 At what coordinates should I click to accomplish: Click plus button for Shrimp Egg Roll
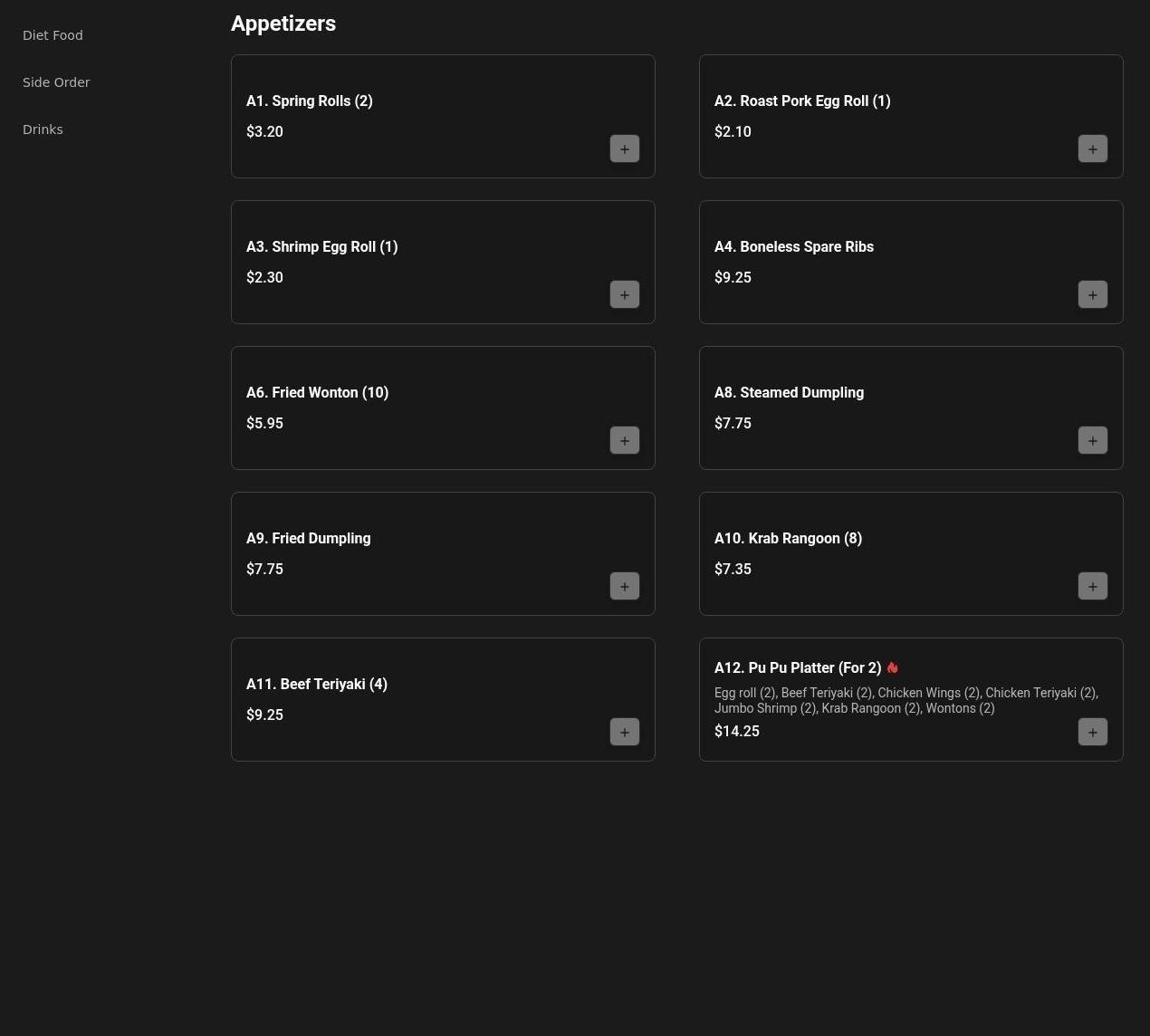click(x=624, y=295)
